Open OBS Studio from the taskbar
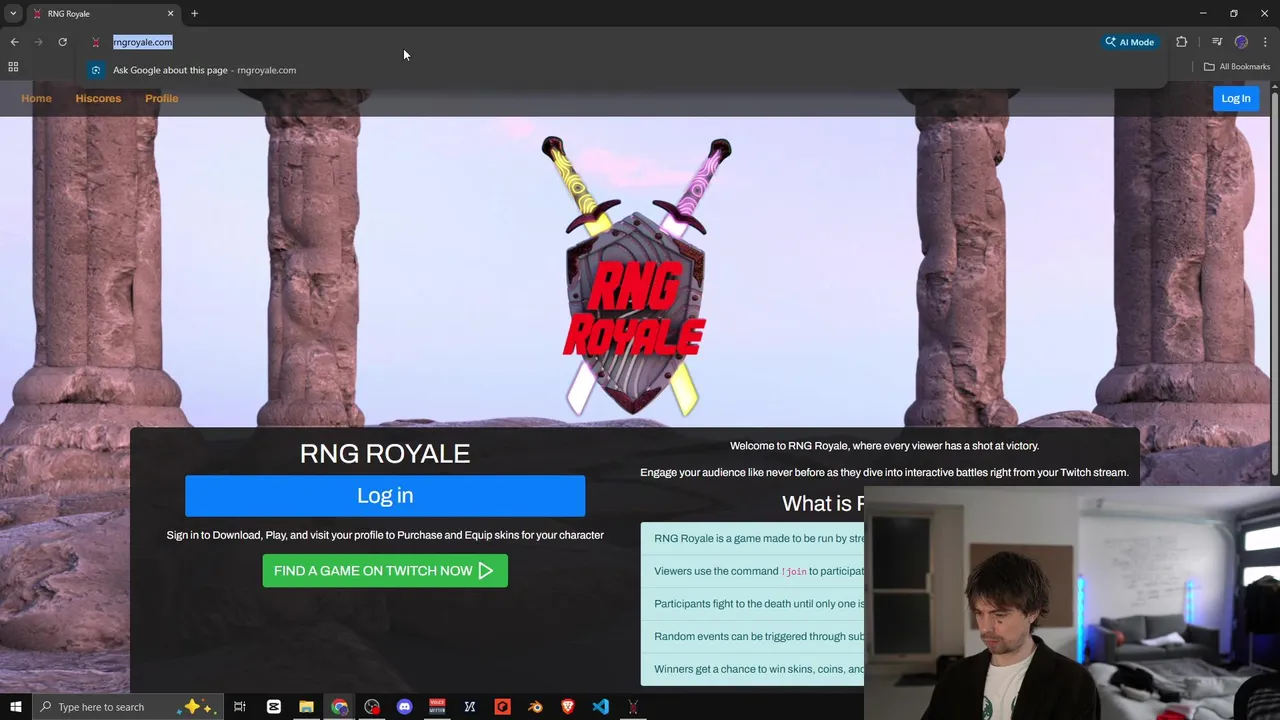The image size is (1280, 720). coord(372,707)
